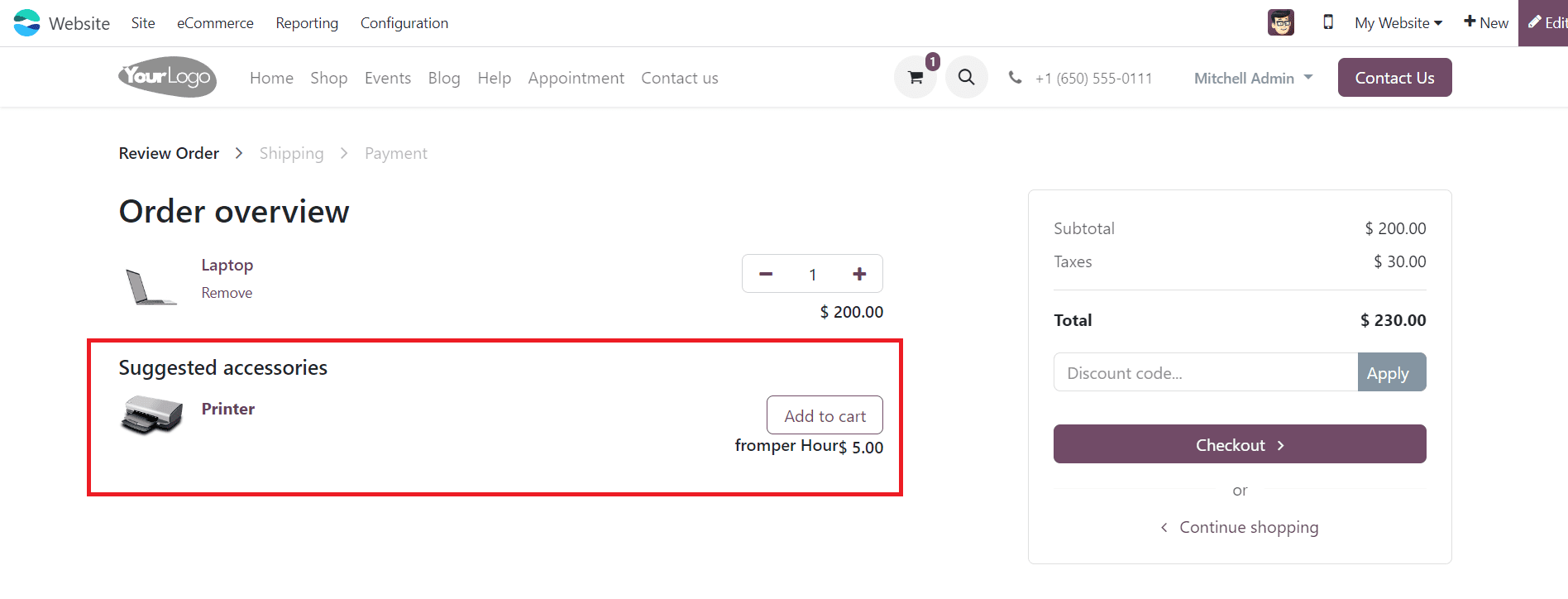Screen dimensions: 1568x599
Task: Open the Configuration menu
Action: [x=404, y=23]
